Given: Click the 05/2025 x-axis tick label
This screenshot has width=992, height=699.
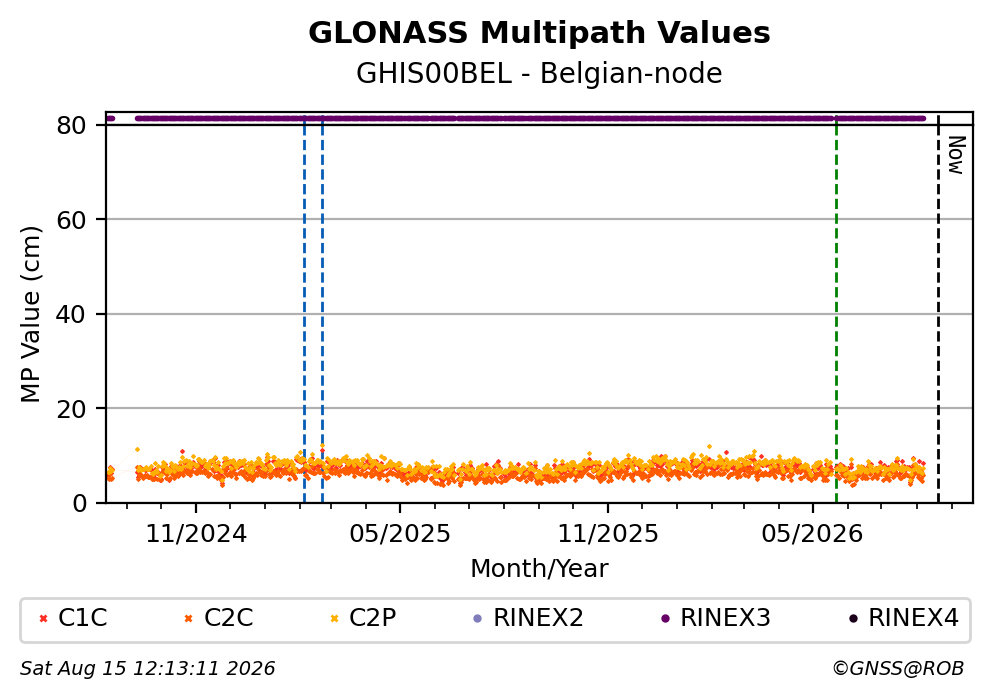Looking at the screenshot, I should (x=400, y=534).
